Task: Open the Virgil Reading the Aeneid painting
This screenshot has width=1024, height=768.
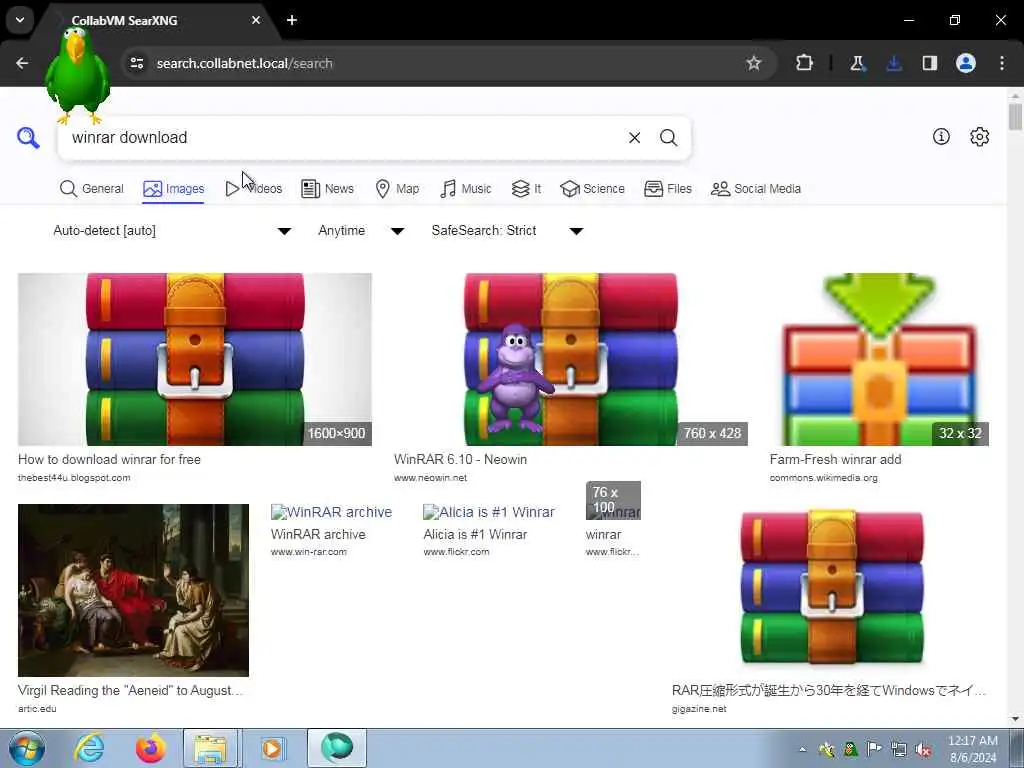Action: click(x=133, y=590)
